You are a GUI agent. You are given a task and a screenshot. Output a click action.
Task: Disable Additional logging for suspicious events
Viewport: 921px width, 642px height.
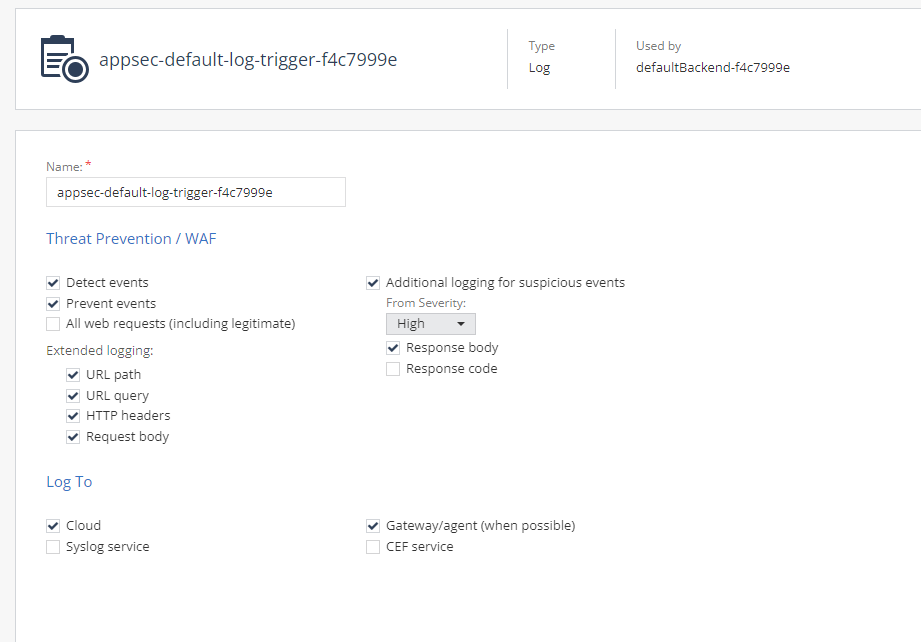coord(373,283)
